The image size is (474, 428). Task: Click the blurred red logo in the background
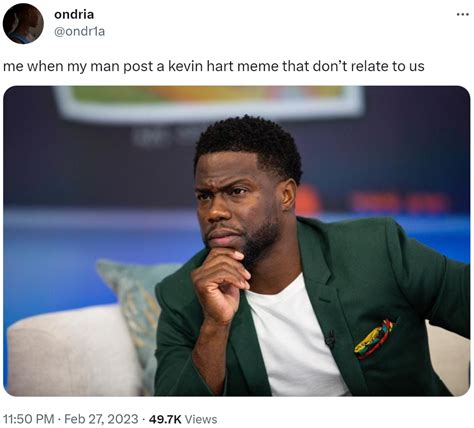click(x=308, y=200)
